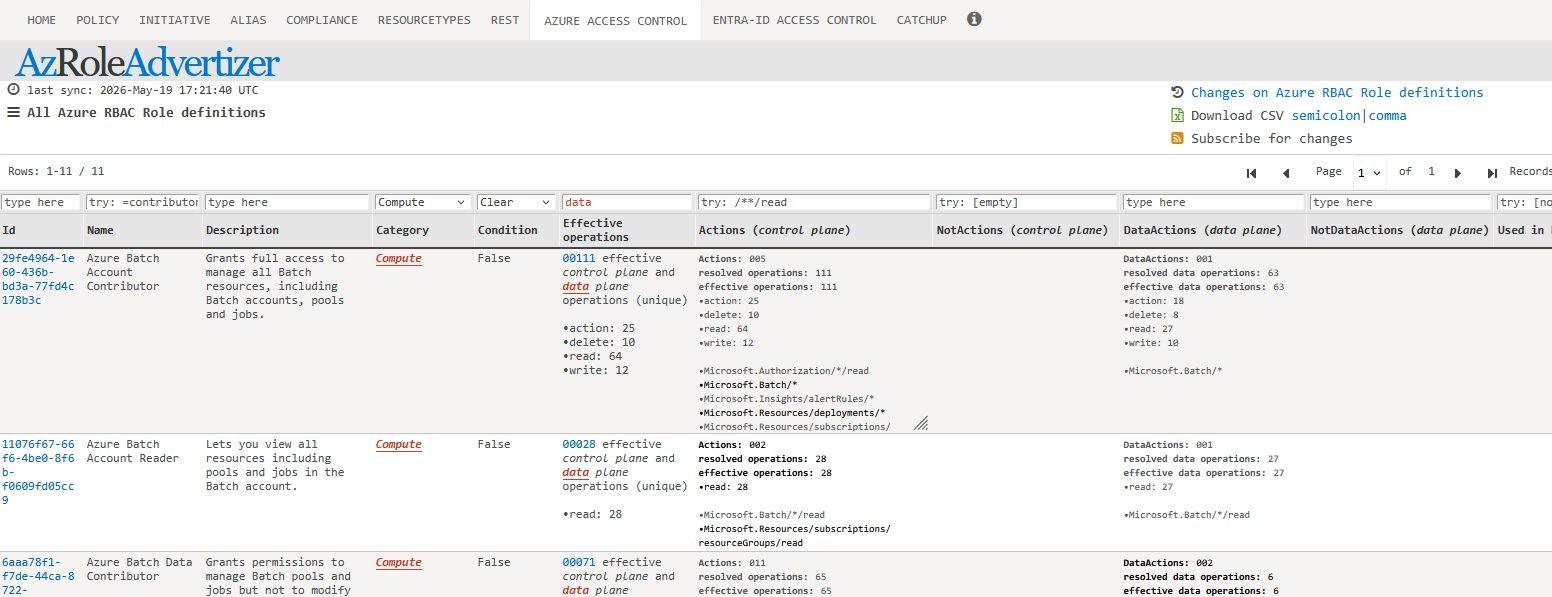Viewport: 1552px width, 597px height.
Task: Click the RSS icon beside Subscribe for changes
Action: (x=1177, y=138)
